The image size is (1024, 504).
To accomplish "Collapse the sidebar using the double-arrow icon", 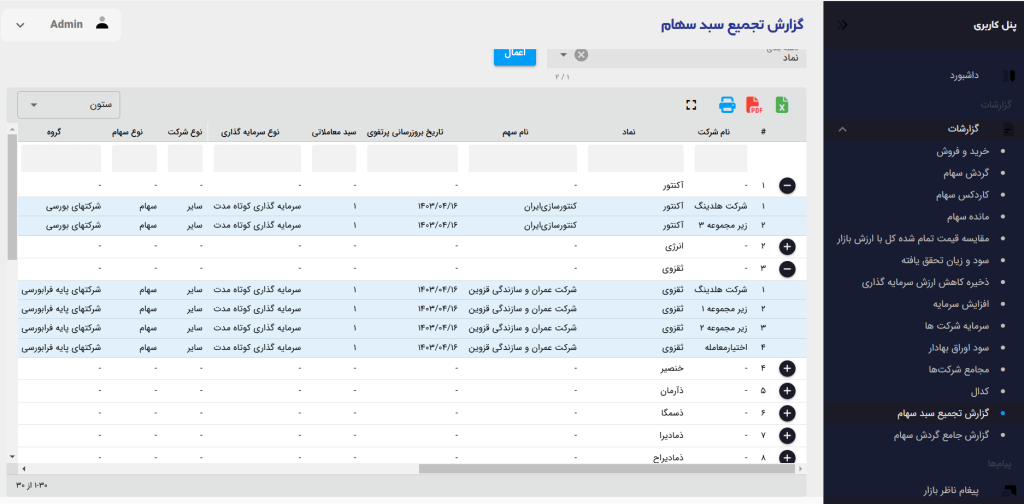I will tap(842, 26).
